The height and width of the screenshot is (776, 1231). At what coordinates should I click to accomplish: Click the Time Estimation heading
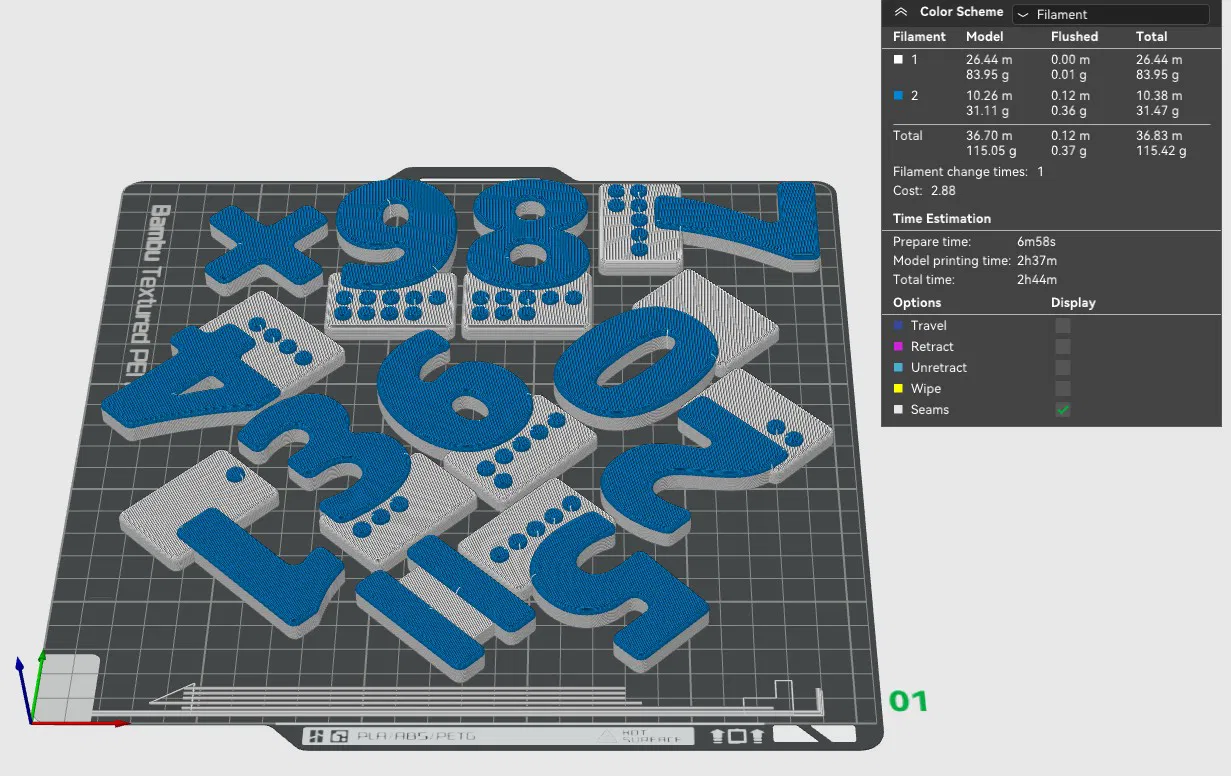pos(942,218)
